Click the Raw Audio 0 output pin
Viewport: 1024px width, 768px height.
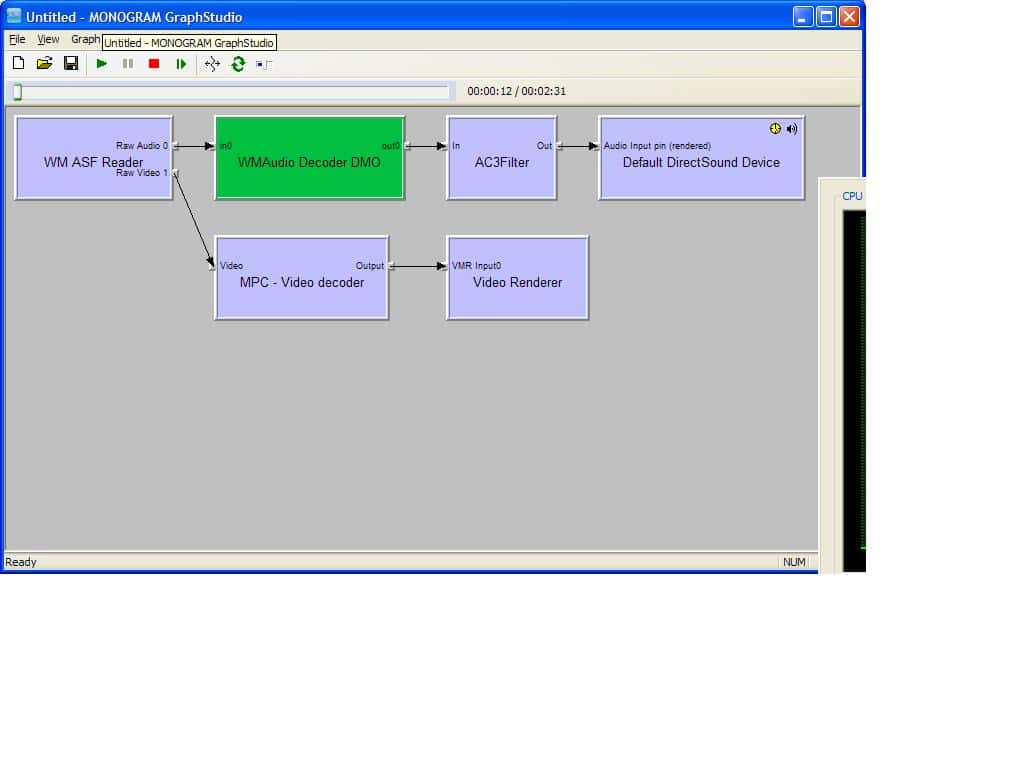[x=175, y=146]
